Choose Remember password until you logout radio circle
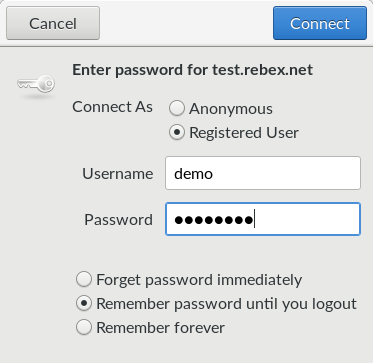Screen dimensions: 373x363 click(x=84, y=303)
